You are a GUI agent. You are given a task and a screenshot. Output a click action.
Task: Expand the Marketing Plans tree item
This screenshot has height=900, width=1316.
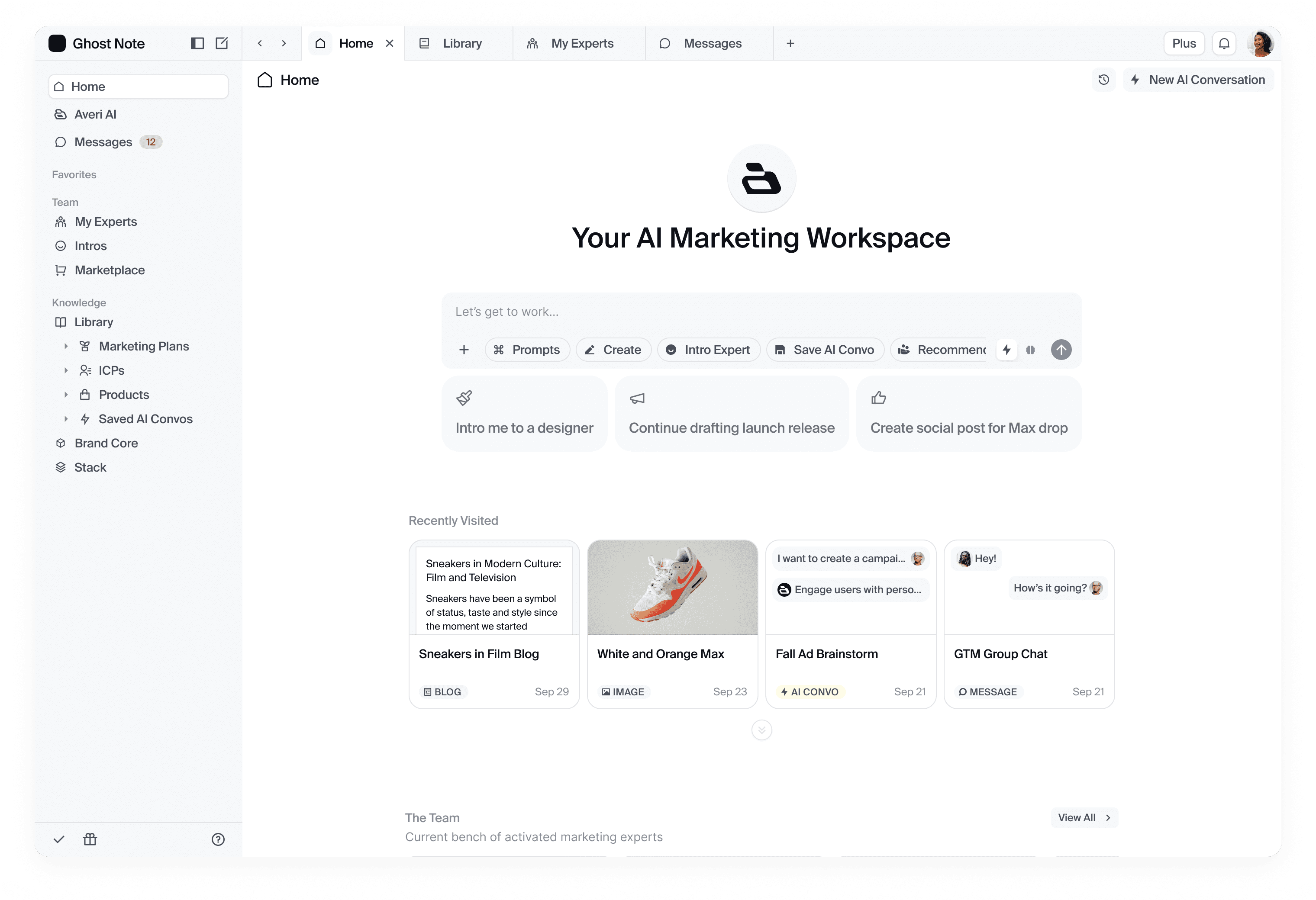66,347
